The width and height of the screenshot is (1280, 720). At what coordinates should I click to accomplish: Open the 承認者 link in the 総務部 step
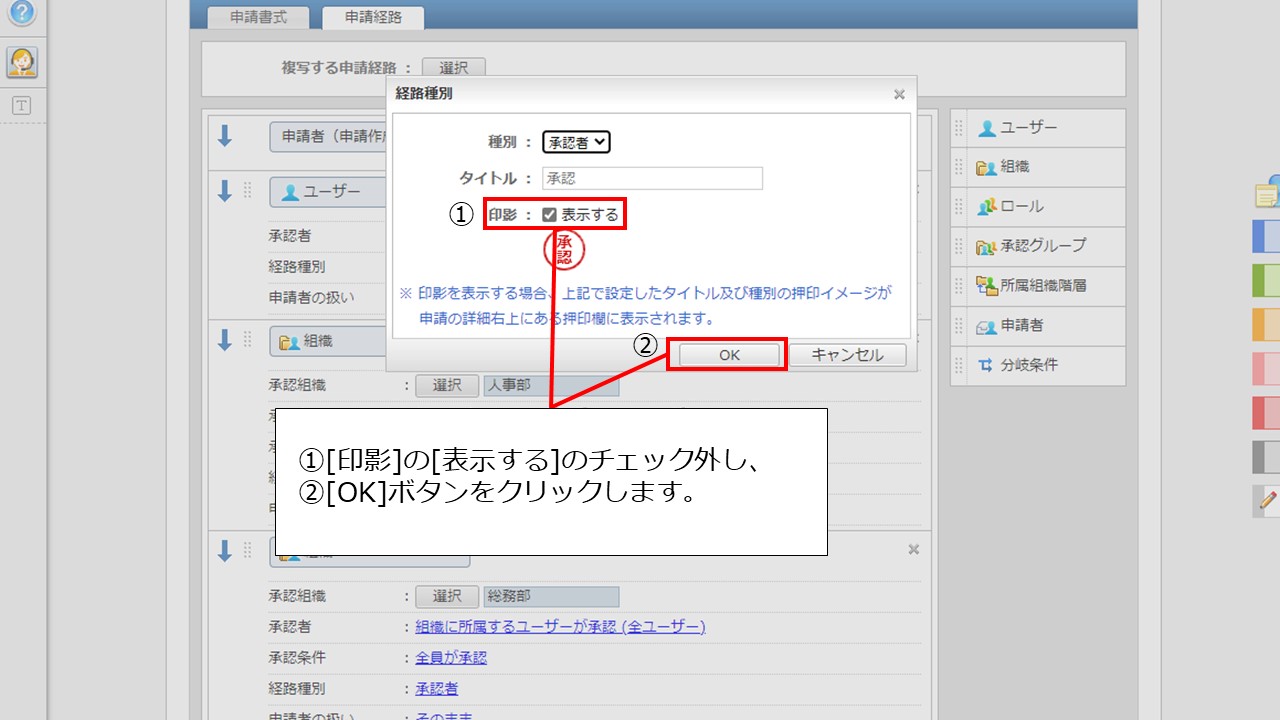pyautogui.click(x=437, y=689)
